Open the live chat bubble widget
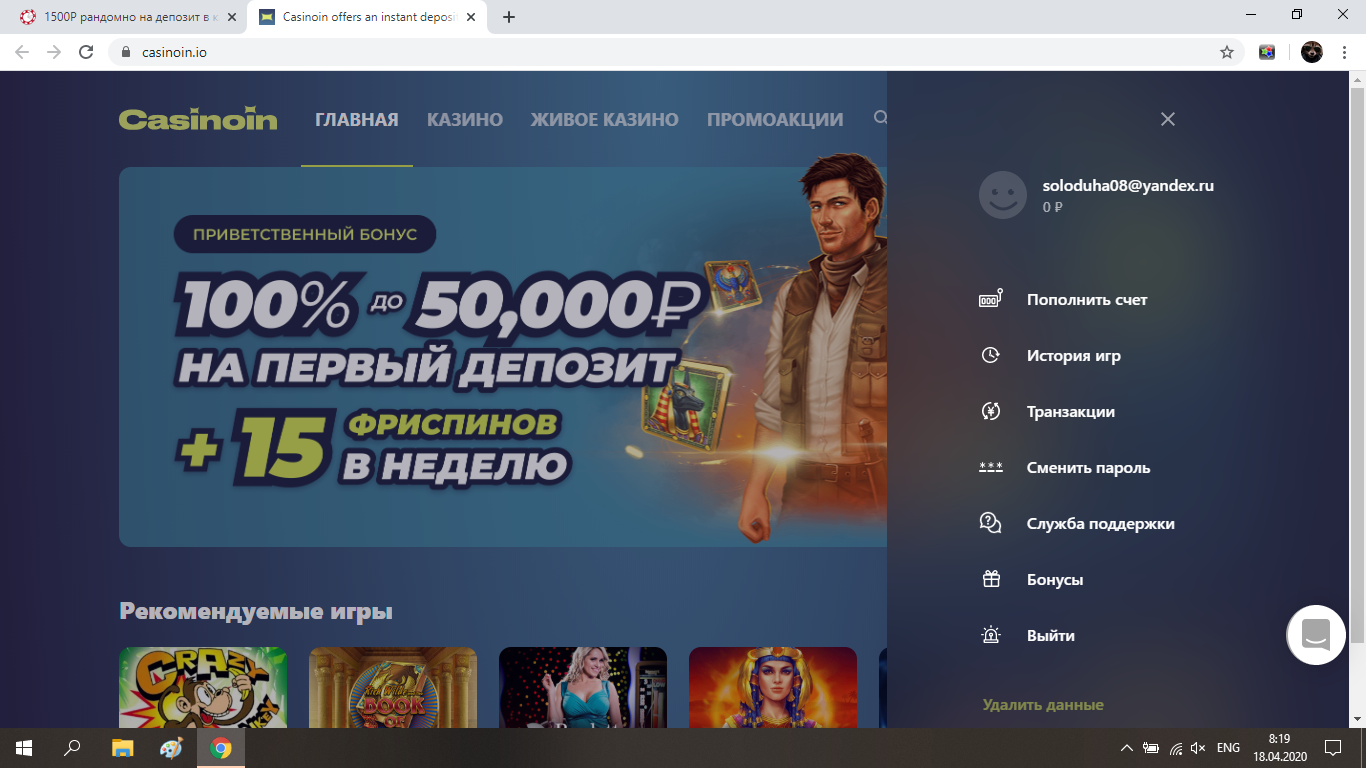This screenshot has width=1366, height=768. (1316, 635)
